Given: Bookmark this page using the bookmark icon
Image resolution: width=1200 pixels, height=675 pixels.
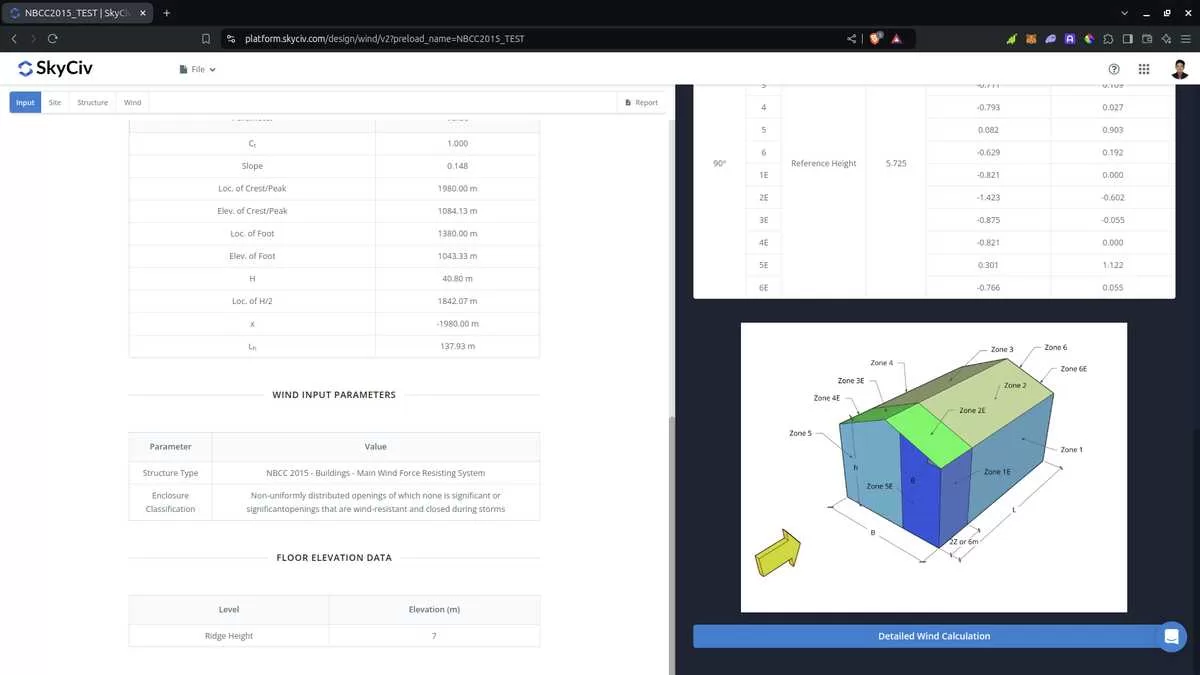Looking at the screenshot, I should coord(205,39).
